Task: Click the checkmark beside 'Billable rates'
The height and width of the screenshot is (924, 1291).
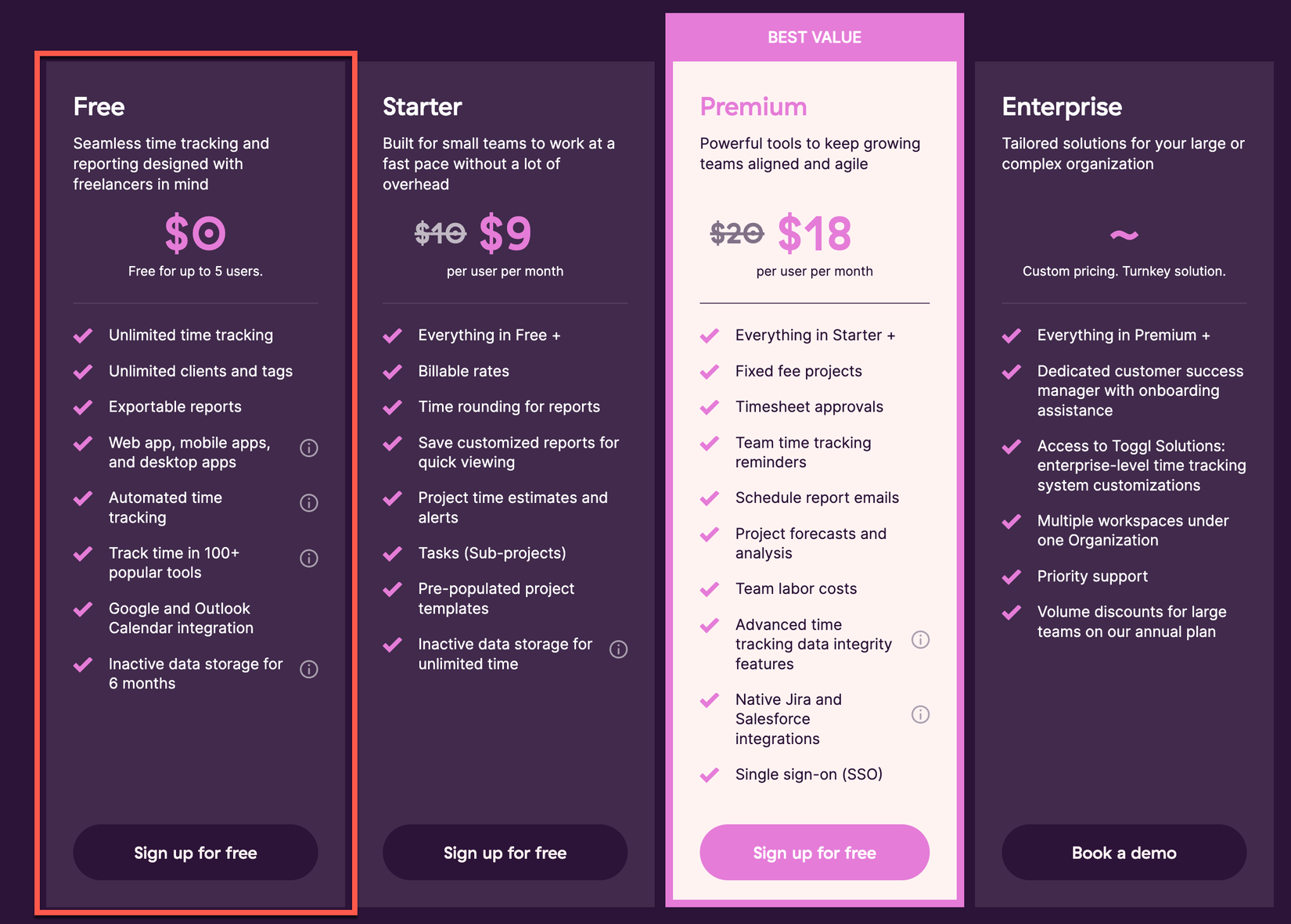Action: point(391,371)
